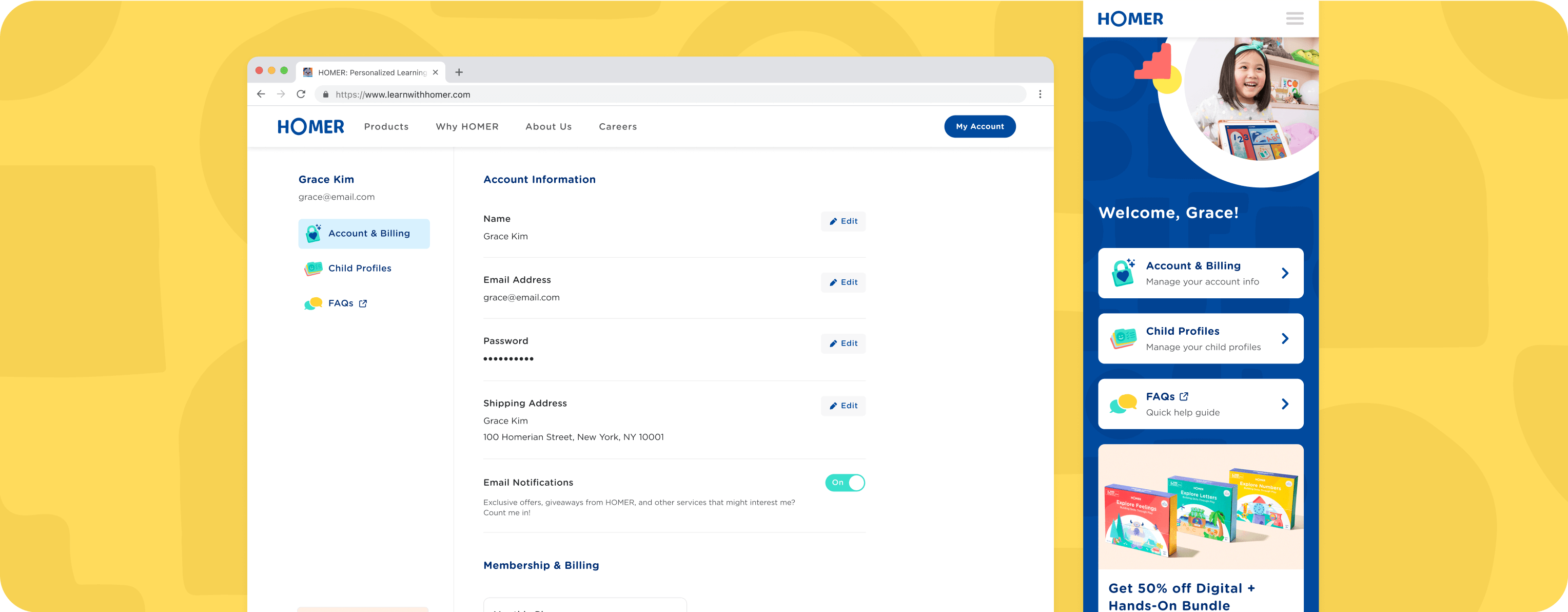Click the FAQs speech bubble icon
The image size is (1568, 612).
(x=313, y=302)
